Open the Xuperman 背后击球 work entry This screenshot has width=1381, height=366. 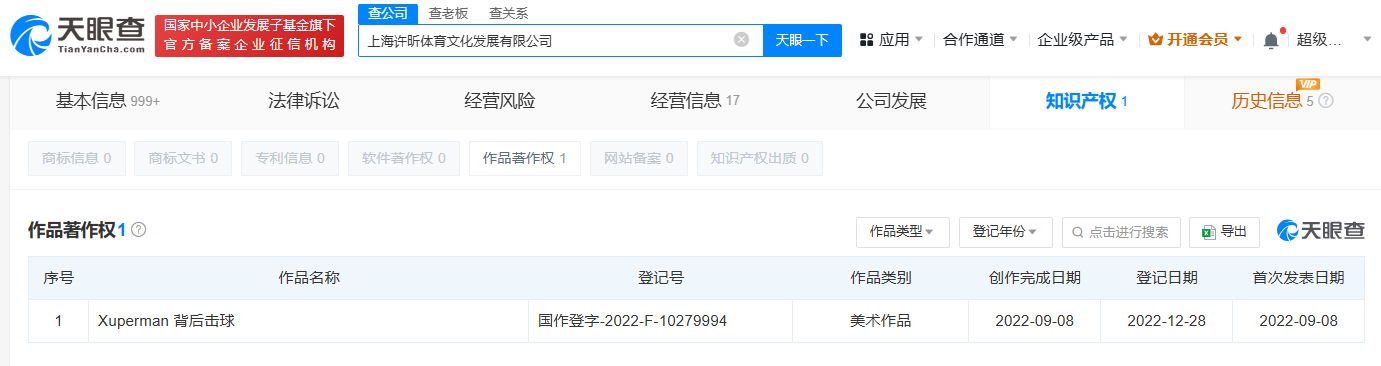166,321
